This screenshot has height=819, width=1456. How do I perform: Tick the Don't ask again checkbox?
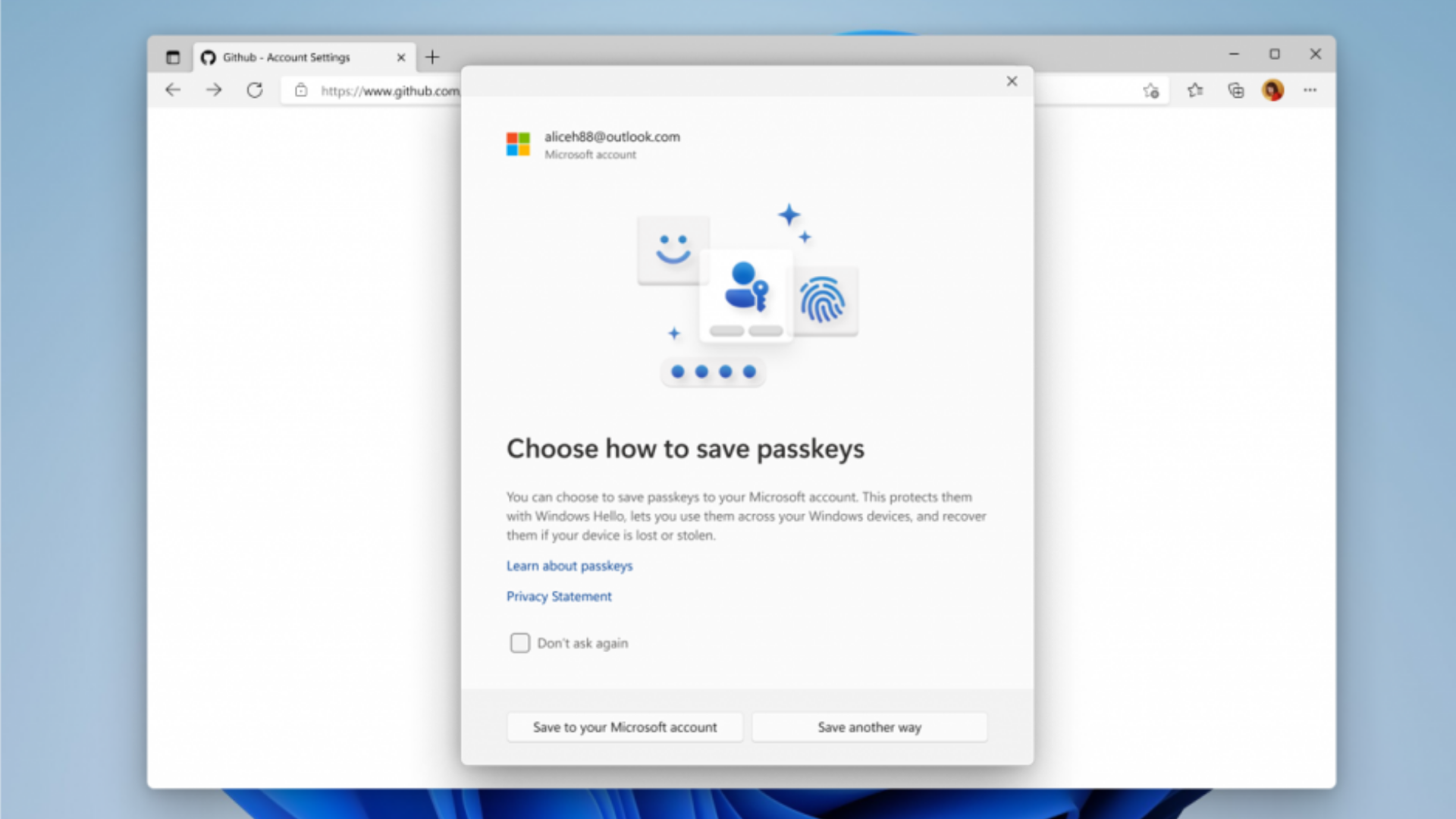[520, 643]
